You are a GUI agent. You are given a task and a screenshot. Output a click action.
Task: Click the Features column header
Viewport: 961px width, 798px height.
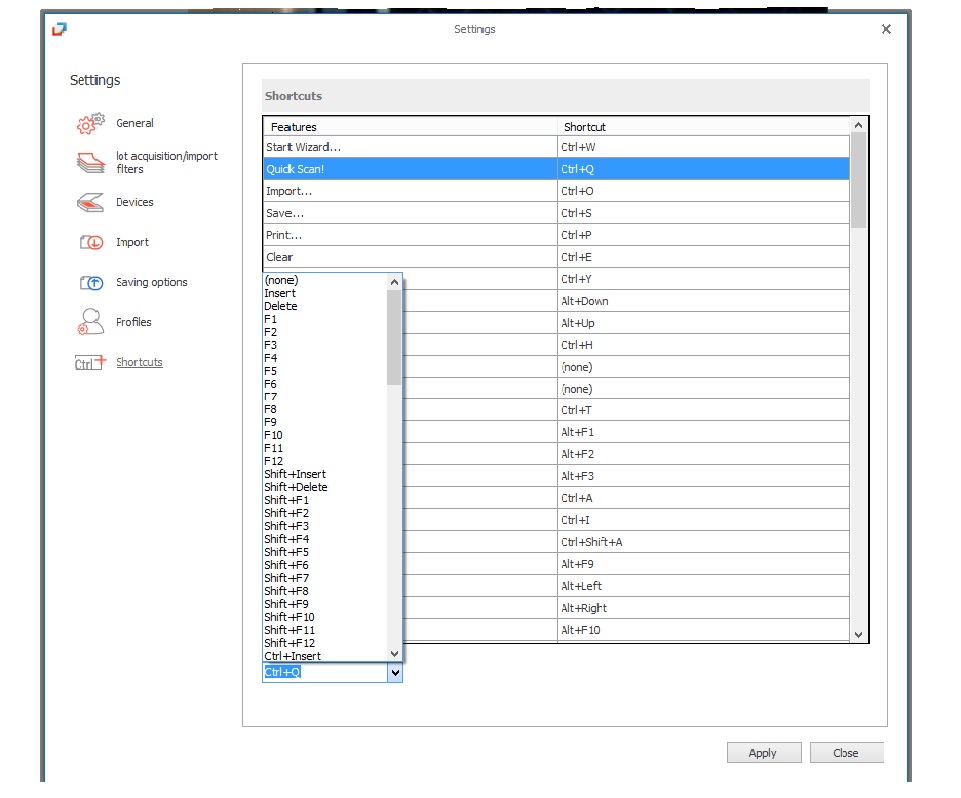coord(410,127)
